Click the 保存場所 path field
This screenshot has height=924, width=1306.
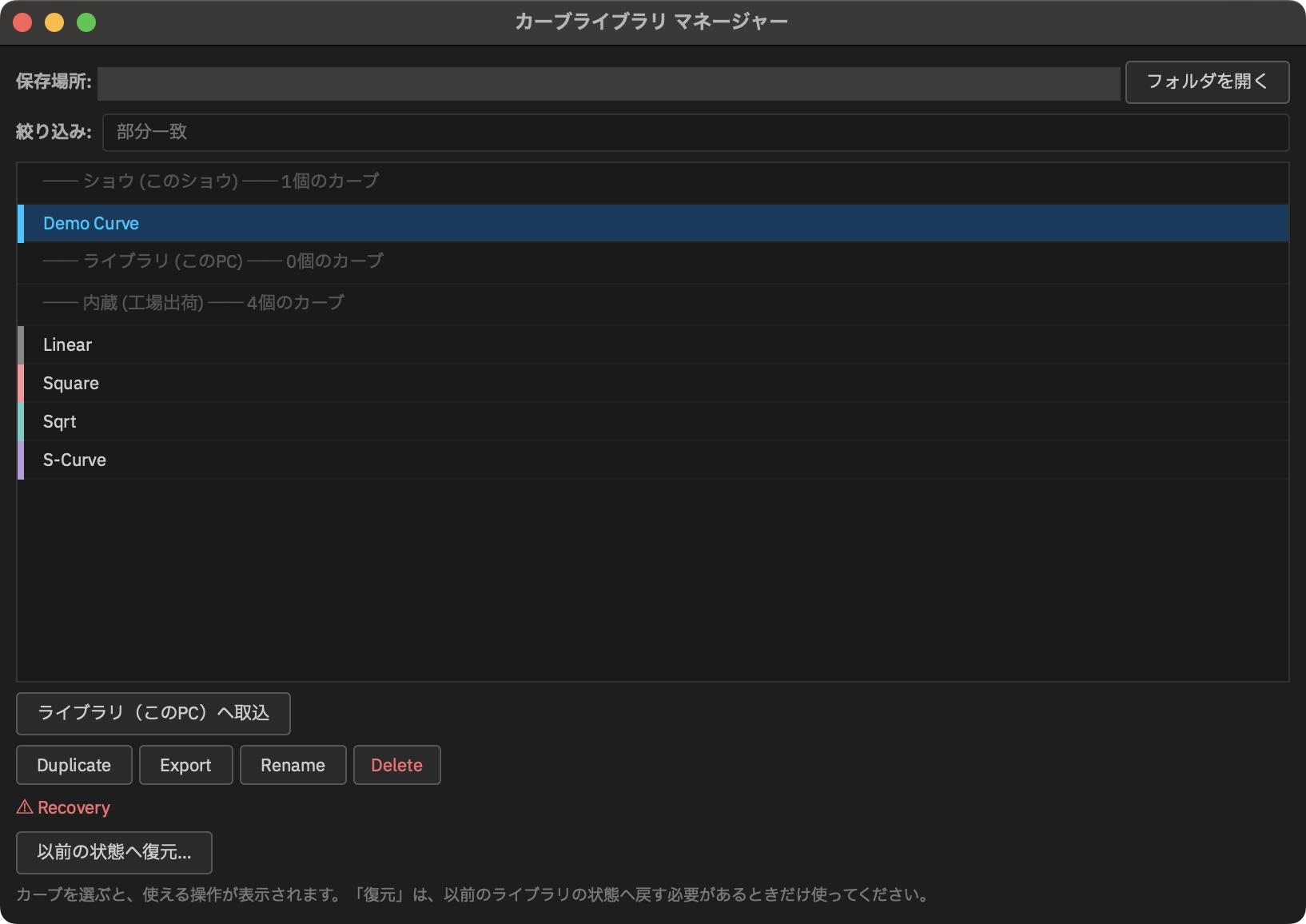coord(608,83)
